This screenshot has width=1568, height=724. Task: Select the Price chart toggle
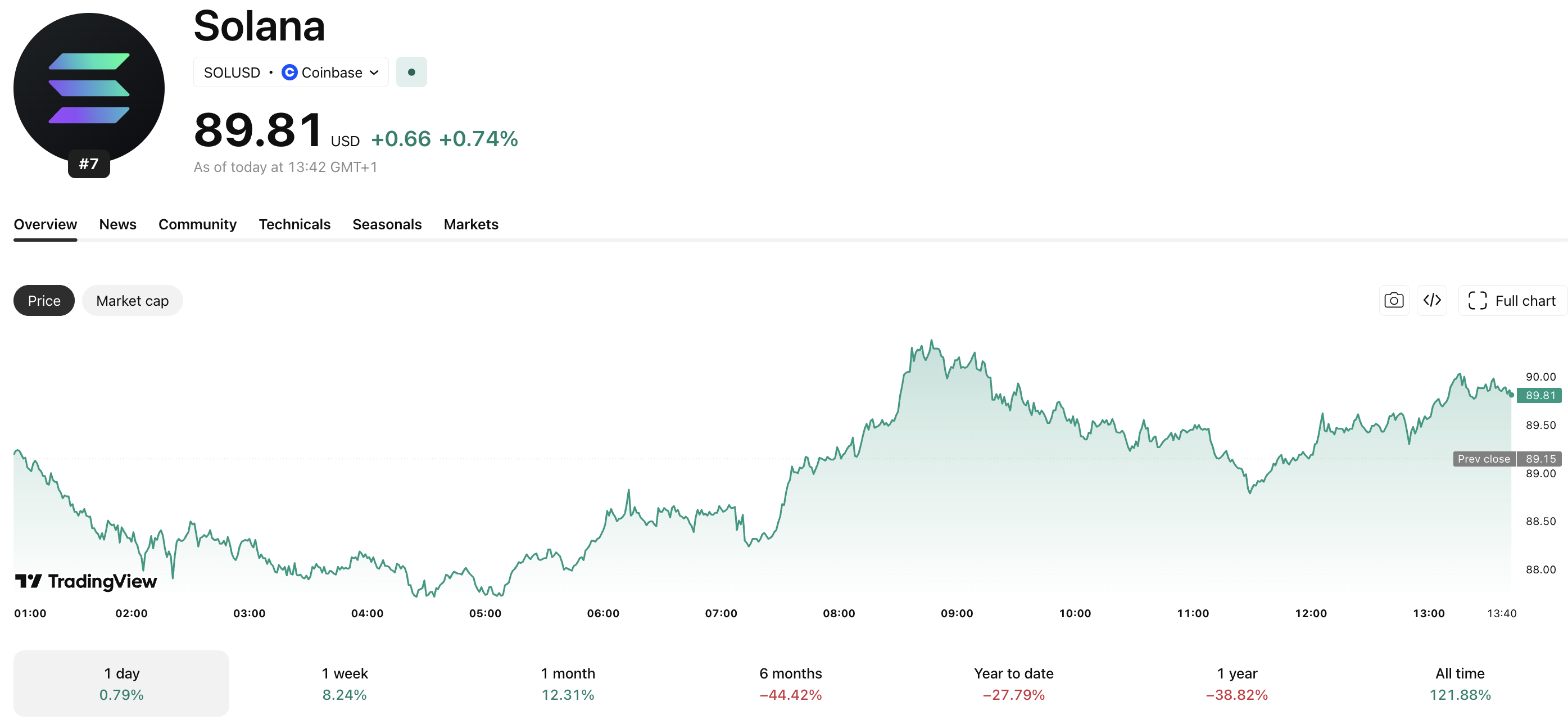click(44, 301)
